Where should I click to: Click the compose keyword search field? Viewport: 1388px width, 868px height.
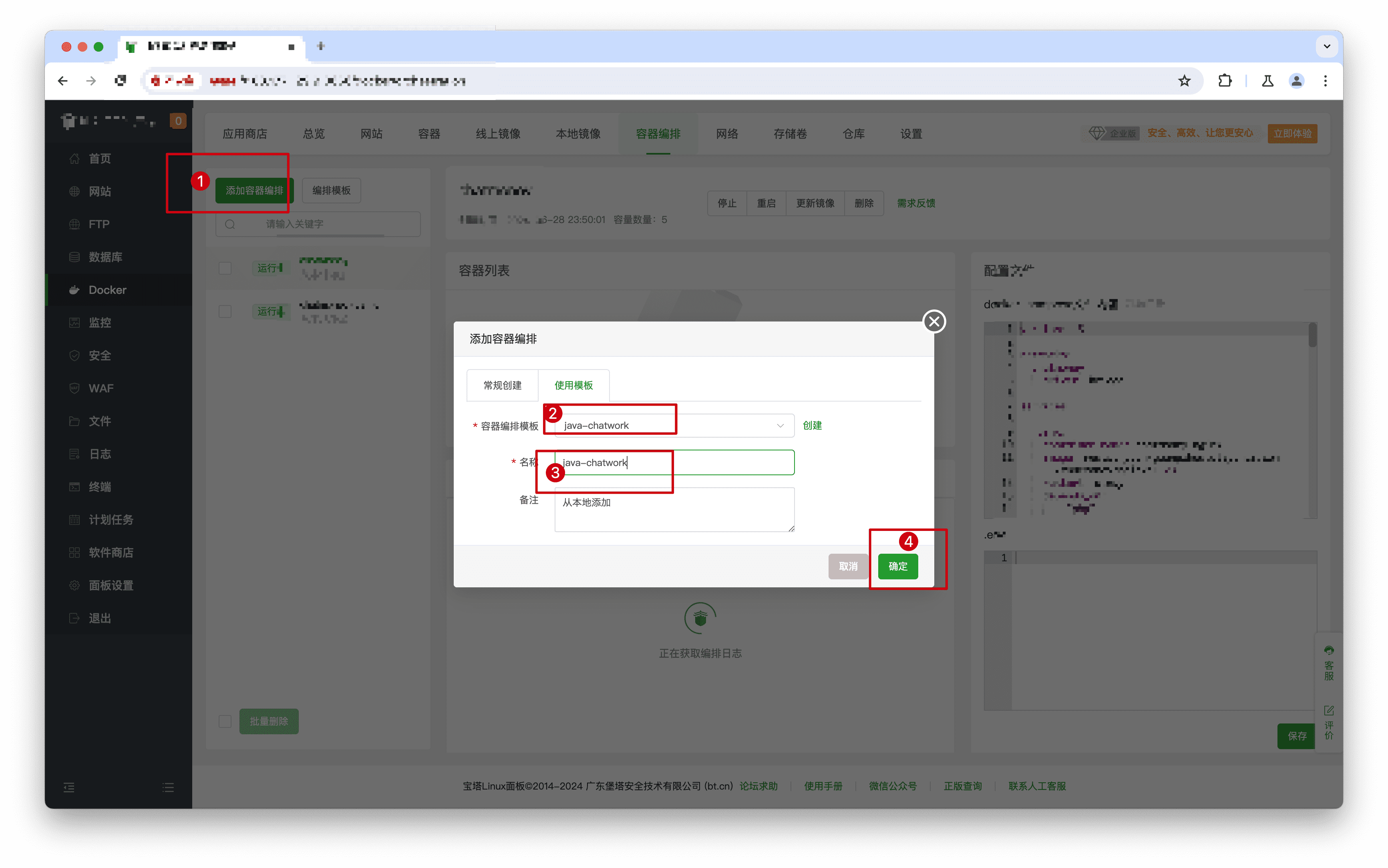tap(318, 224)
